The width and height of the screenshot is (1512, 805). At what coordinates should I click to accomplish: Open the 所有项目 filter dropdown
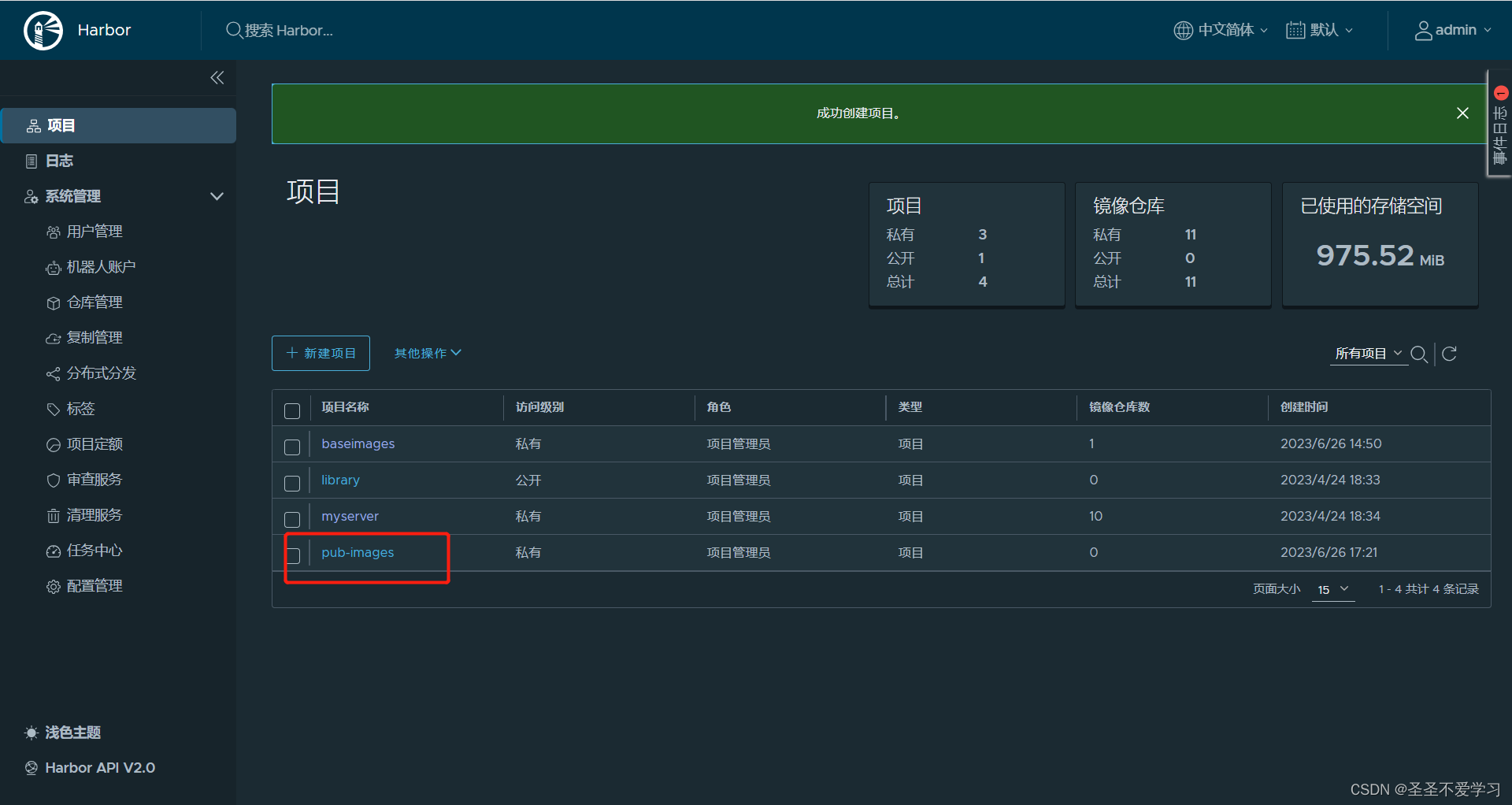(1369, 354)
